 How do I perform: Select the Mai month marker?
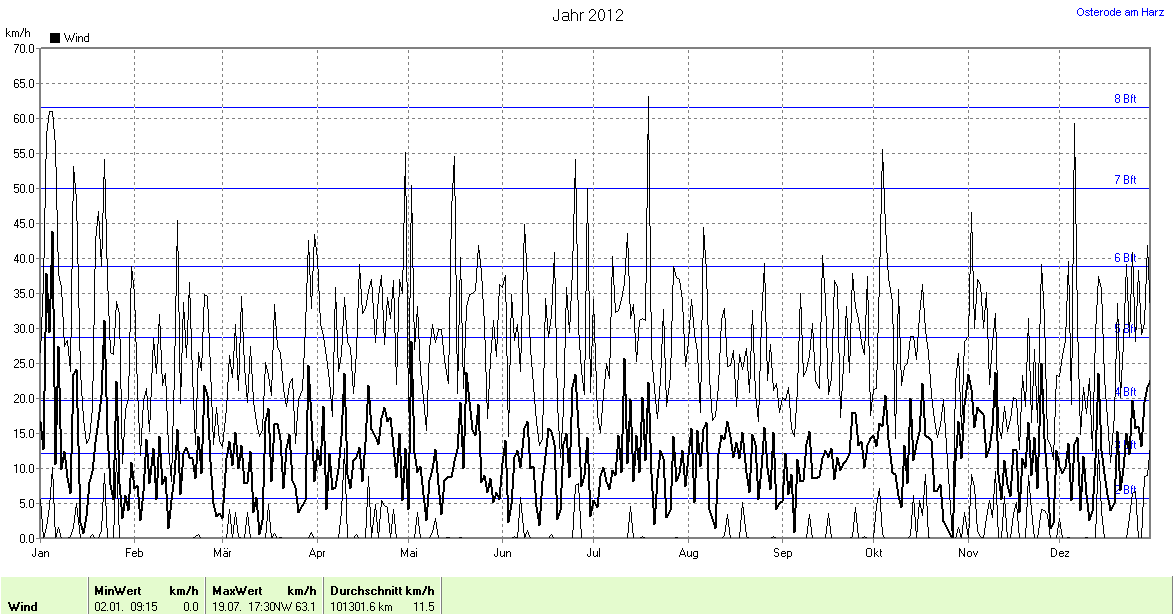[x=408, y=553]
